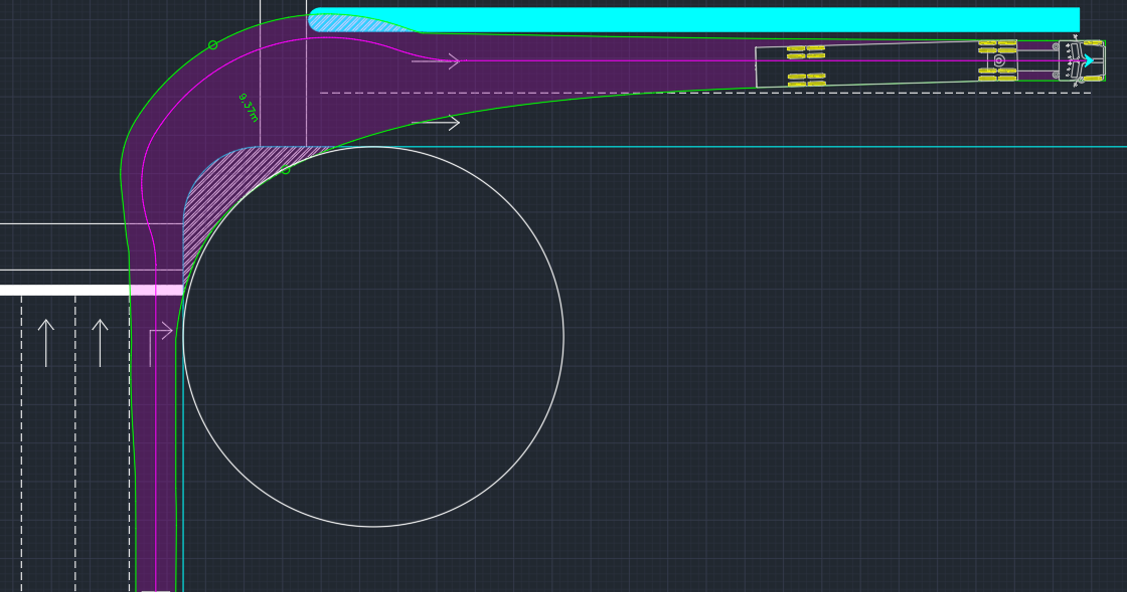Click the second upward lane arrow
Image resolution: width=1127 pixels, height=592 pixels.
click(100, 342)
